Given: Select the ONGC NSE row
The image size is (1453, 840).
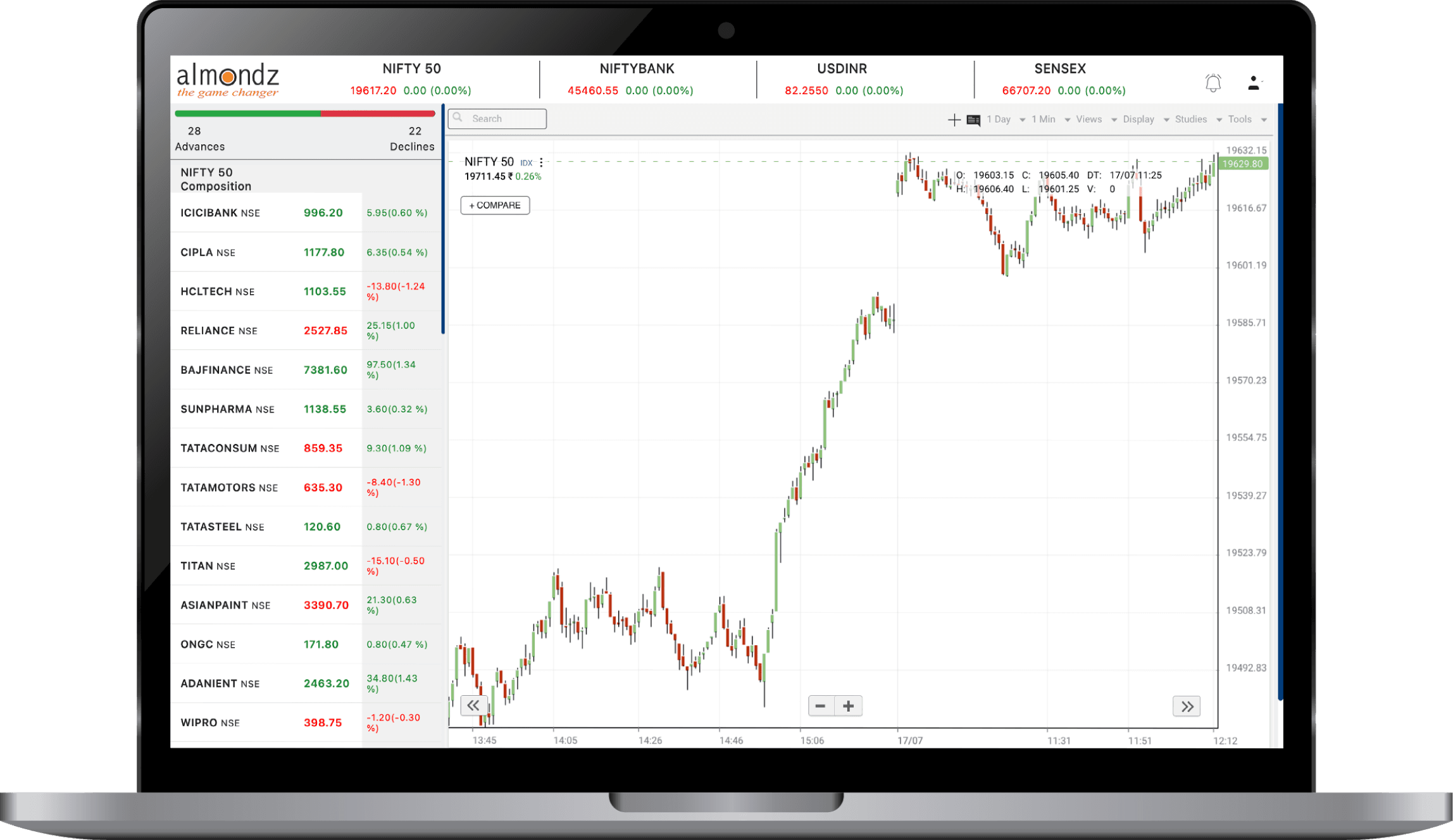Looking at the screenshot, I should pos(306,644).
